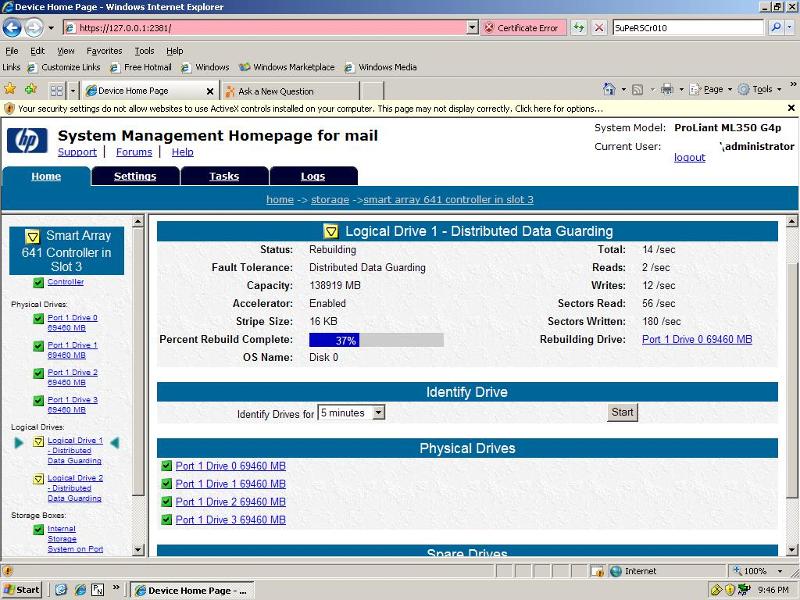Click the RSS feeds icon
Image resolution: width=800 pixels, height=600 pixels.
(x=637, y=90)
